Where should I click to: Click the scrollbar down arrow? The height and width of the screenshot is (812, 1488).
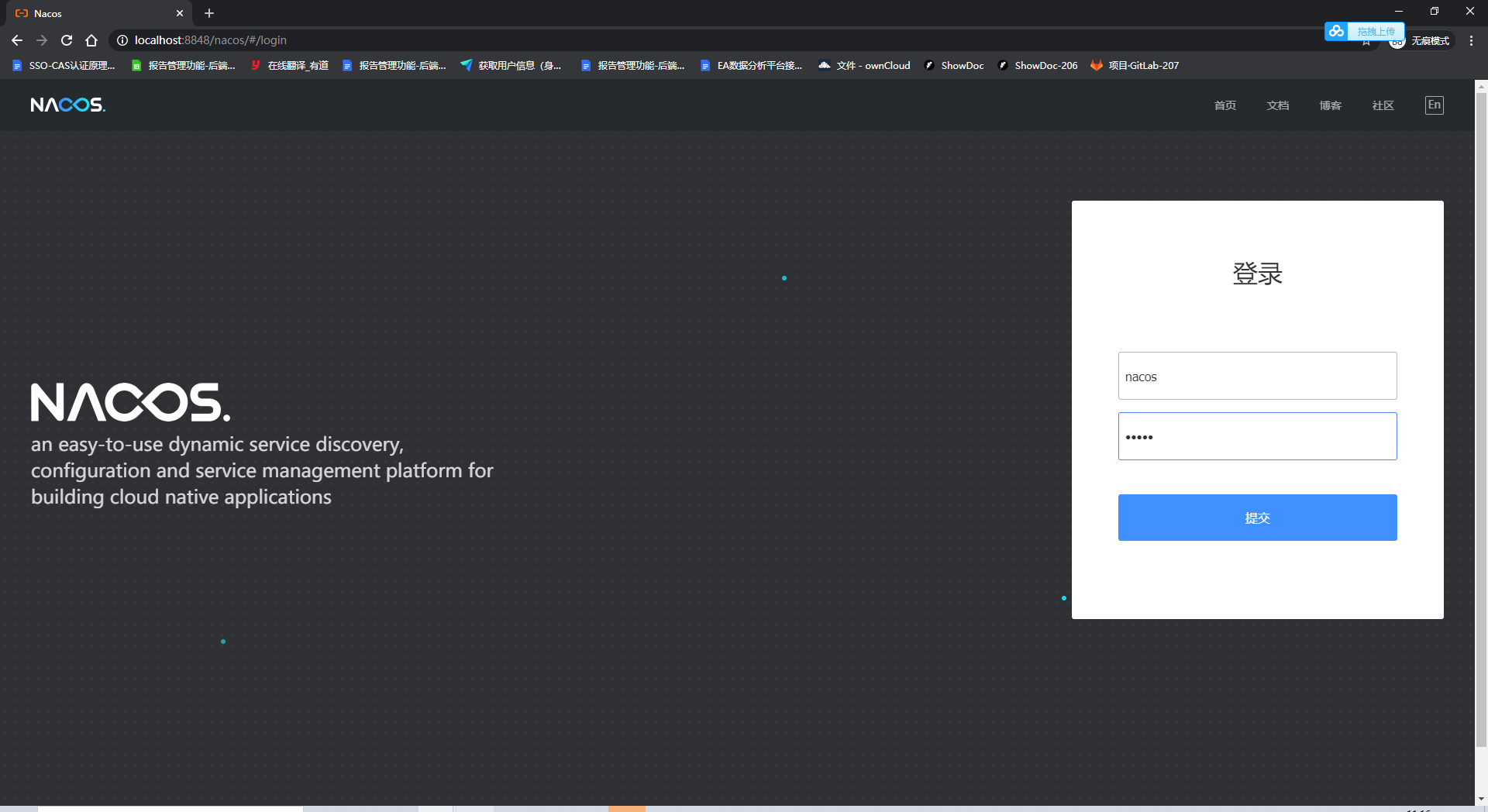[1481, 799]
